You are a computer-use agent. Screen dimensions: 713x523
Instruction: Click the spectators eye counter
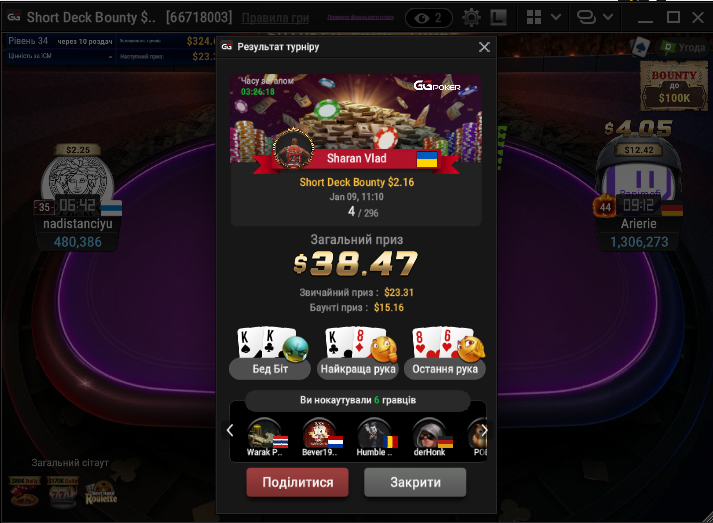click(x=429, y=18)
